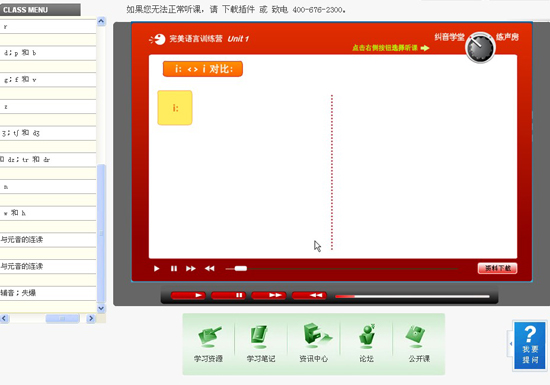Select the 'tʃ 和 dʒ' lesson row

pos(48,133)
